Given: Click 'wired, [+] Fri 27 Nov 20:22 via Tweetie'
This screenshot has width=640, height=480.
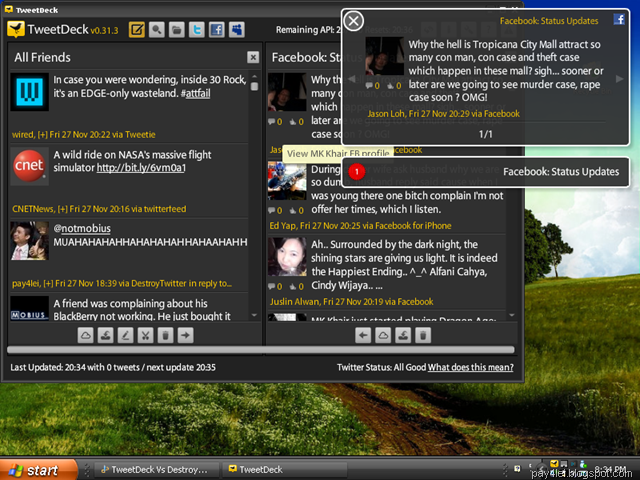Looking at the screenshot, I should [84, 135].
